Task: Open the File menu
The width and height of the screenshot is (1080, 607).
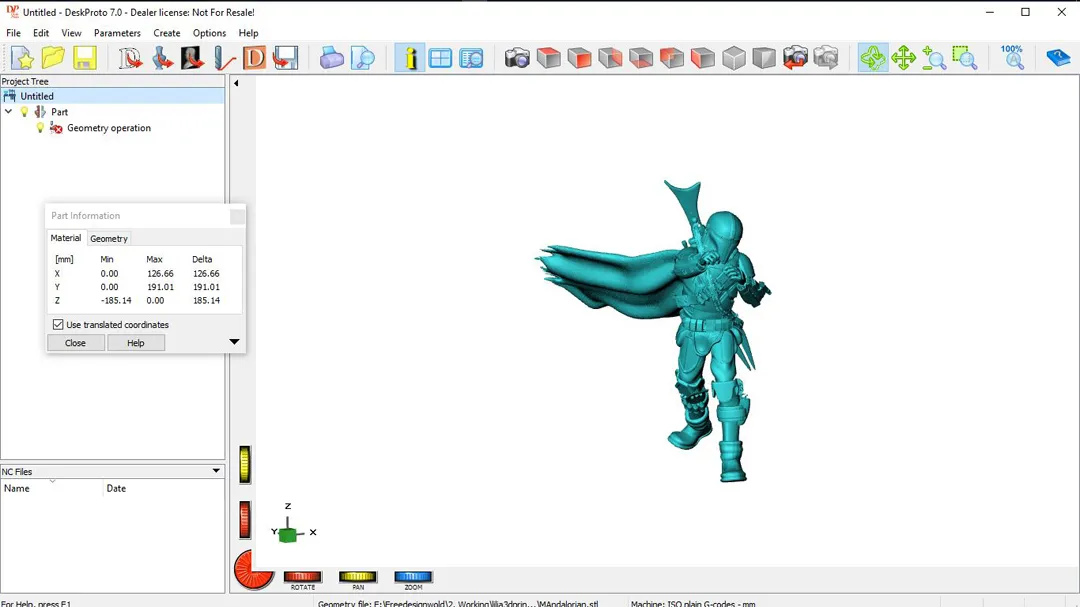Action: [x=13, y=33]
